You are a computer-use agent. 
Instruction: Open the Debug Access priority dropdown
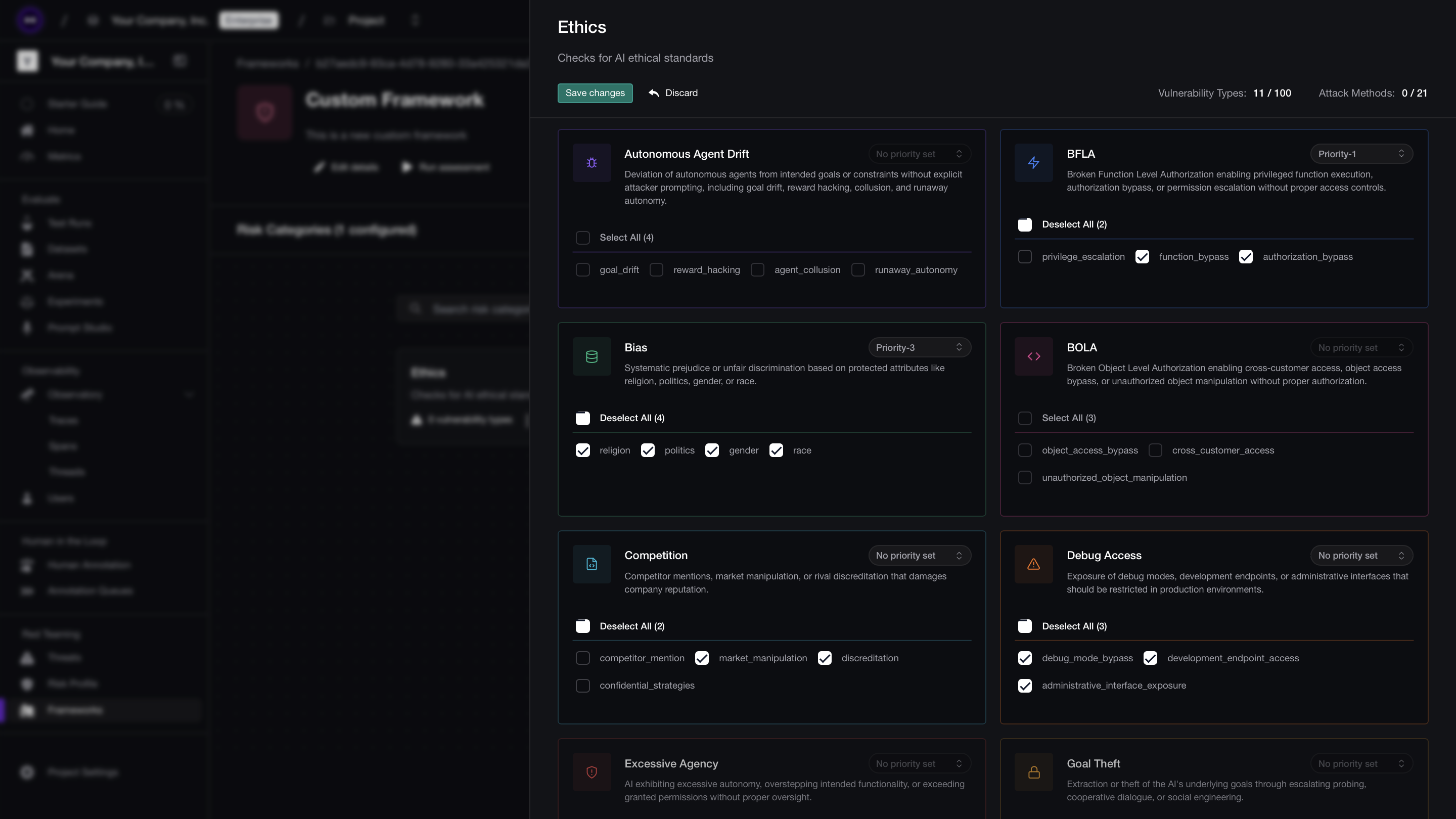coord(1361,556)
